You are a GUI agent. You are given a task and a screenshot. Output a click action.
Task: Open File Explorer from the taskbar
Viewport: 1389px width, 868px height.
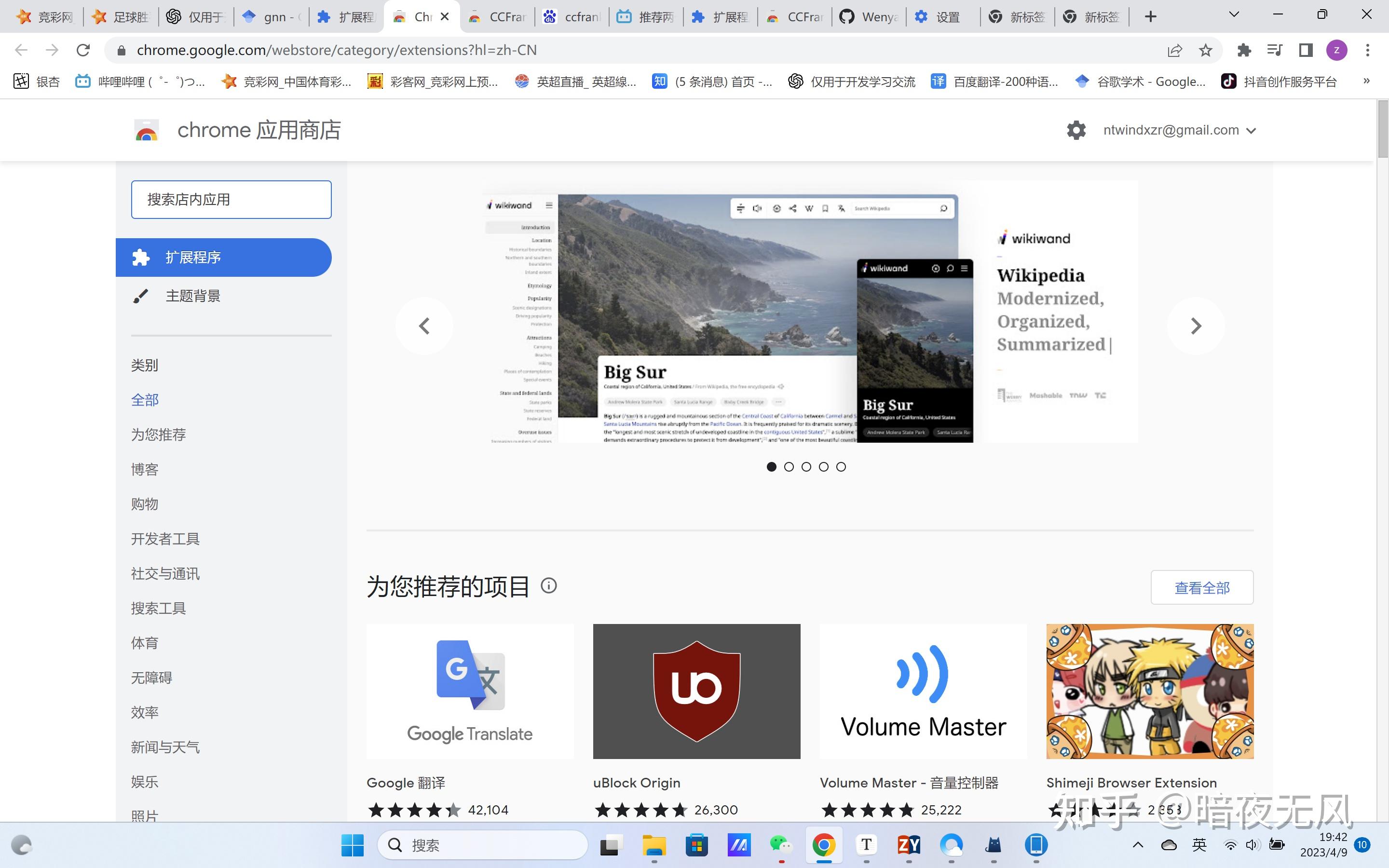(x=654, y=845)
